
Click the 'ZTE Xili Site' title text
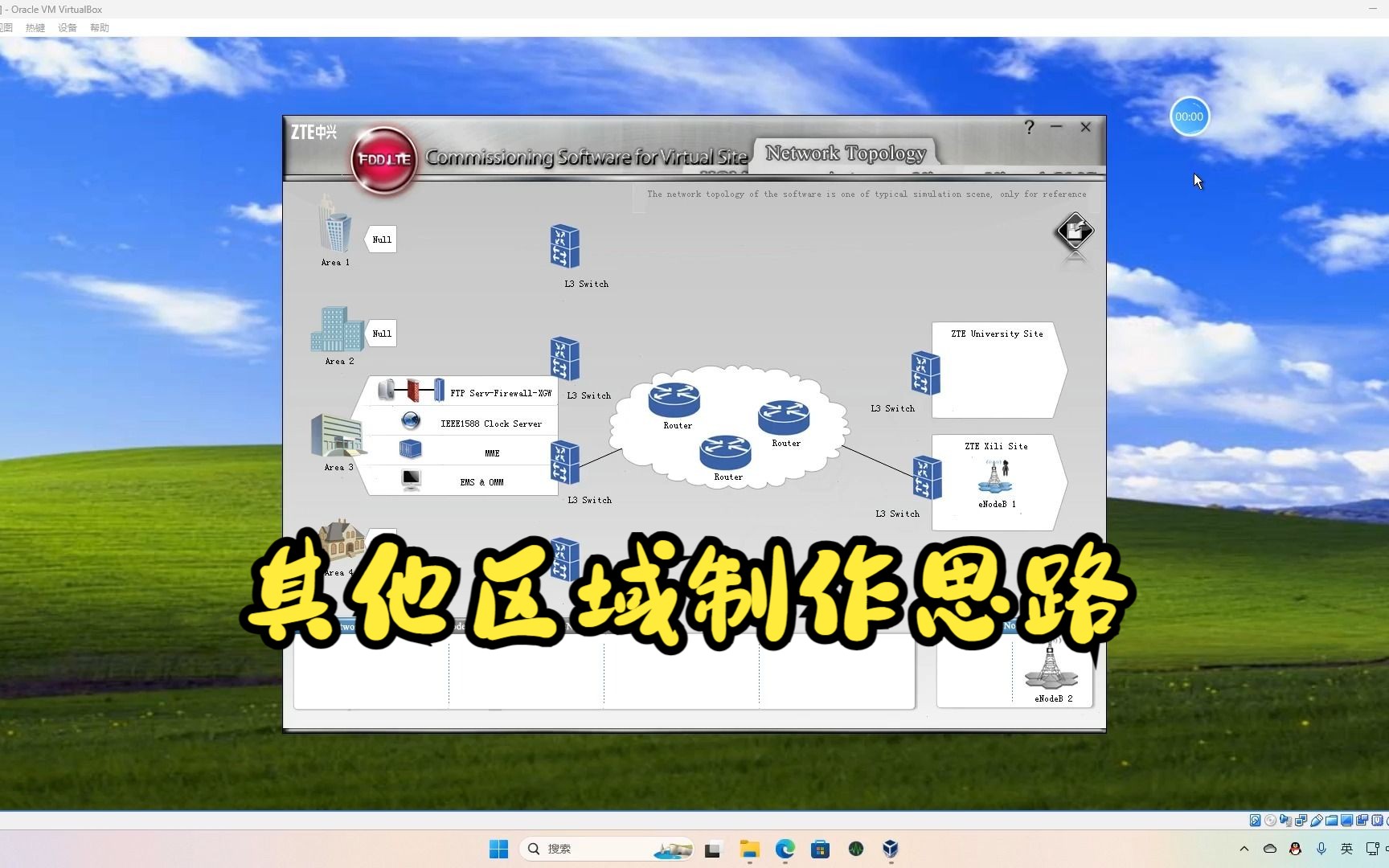tap(996, 446)
